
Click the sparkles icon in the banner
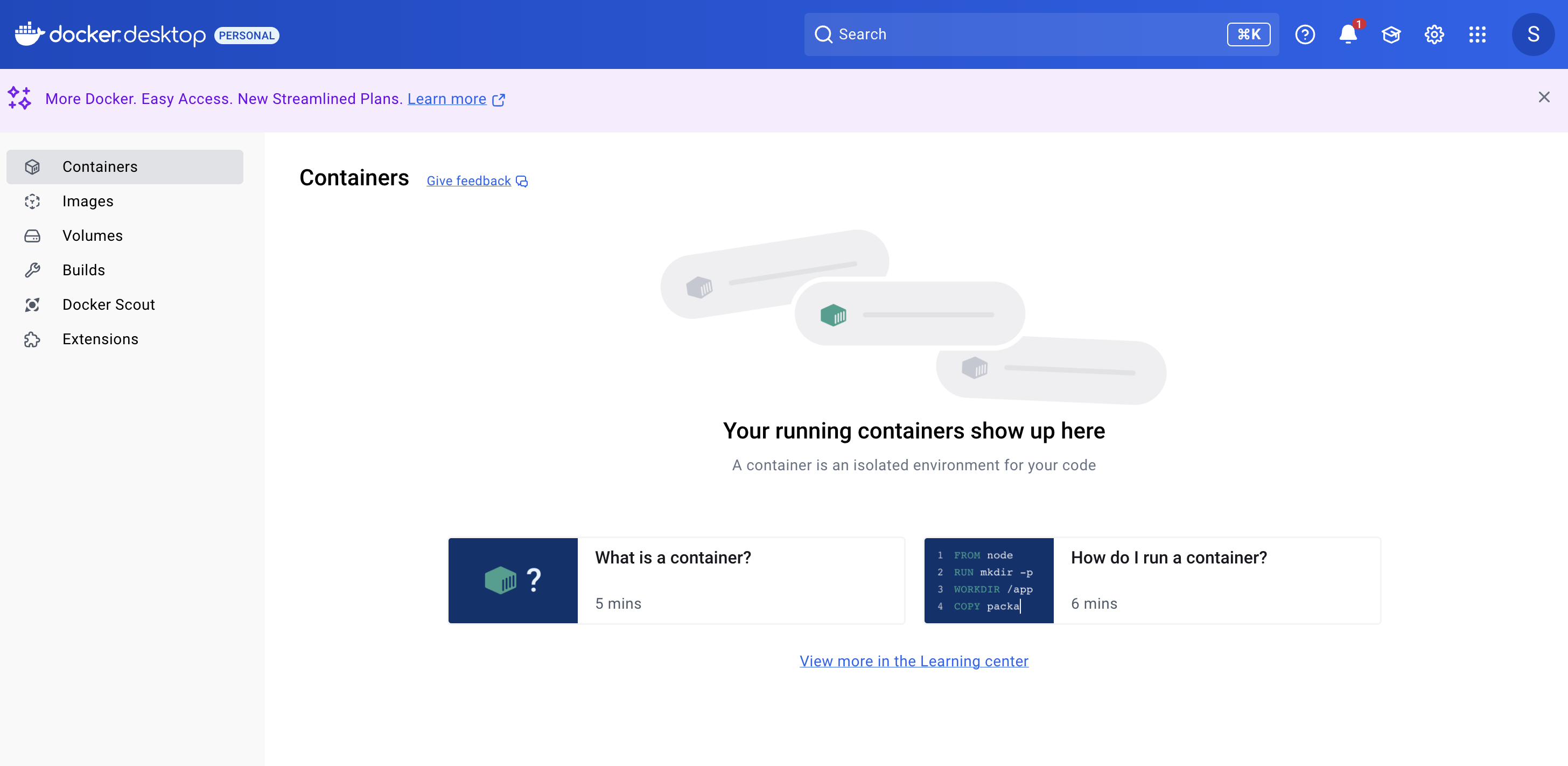(19, 98)
